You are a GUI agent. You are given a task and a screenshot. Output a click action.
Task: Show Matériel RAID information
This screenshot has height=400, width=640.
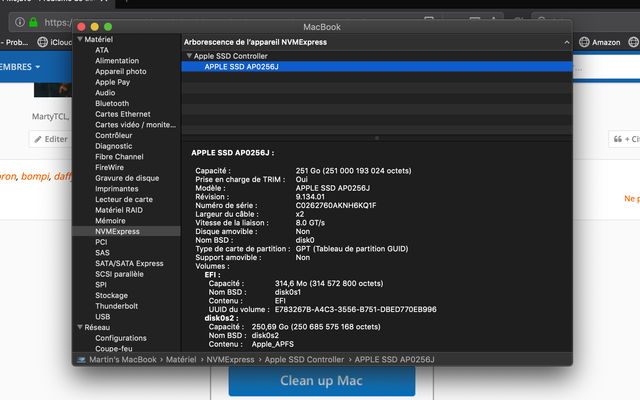point(119,210)
